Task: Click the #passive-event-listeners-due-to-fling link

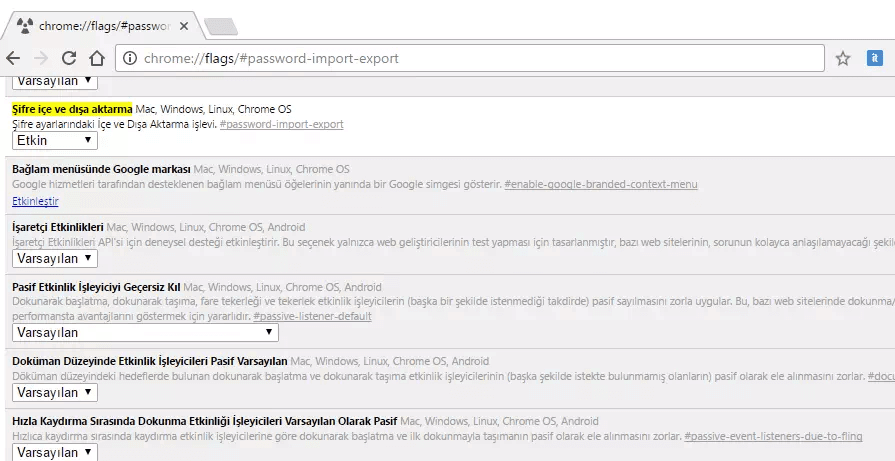Action: click(773, 437)
